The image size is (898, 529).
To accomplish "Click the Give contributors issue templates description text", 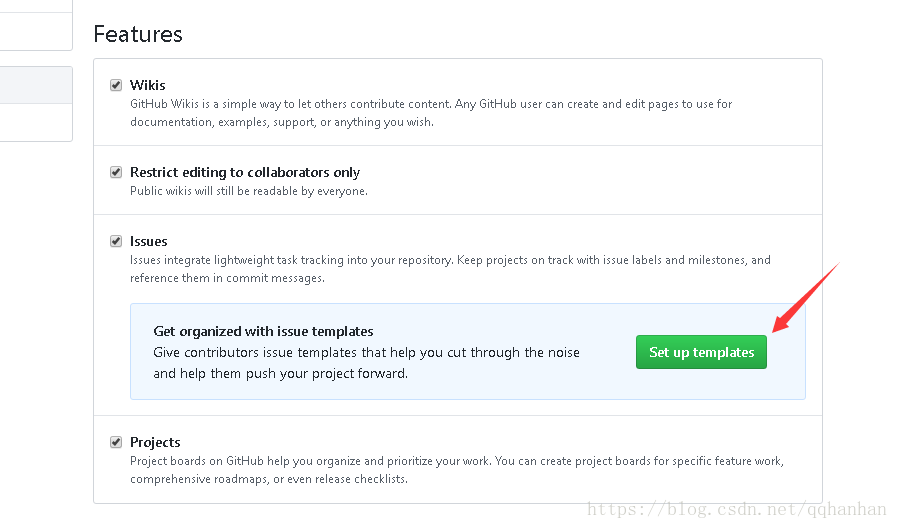I will pyautogui.click(x=367, y=363).
